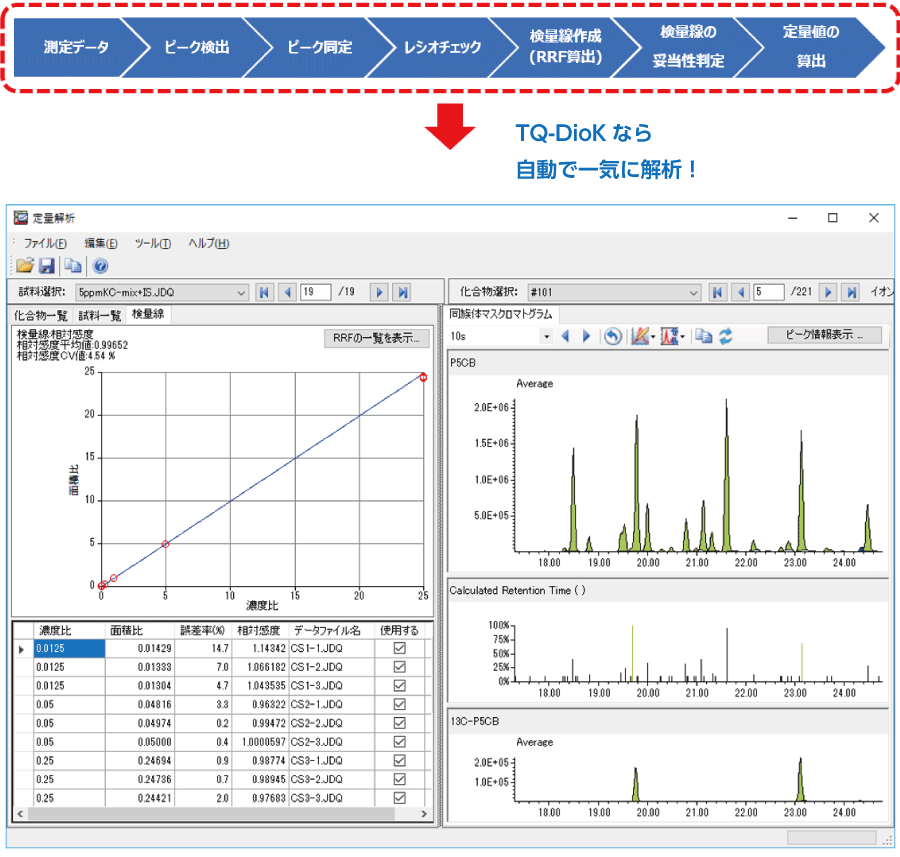Go to next compound arrow

pos(827,292)
